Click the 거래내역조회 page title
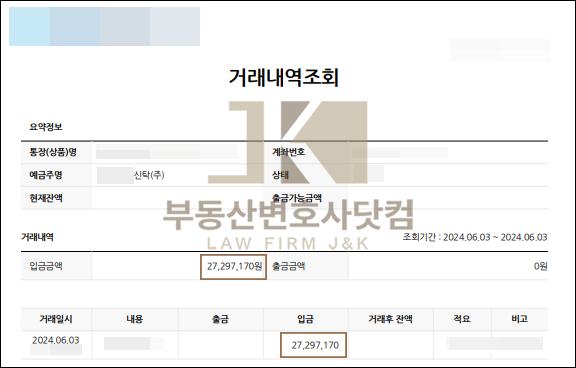The image size is (576, 368). pos(284,77)
